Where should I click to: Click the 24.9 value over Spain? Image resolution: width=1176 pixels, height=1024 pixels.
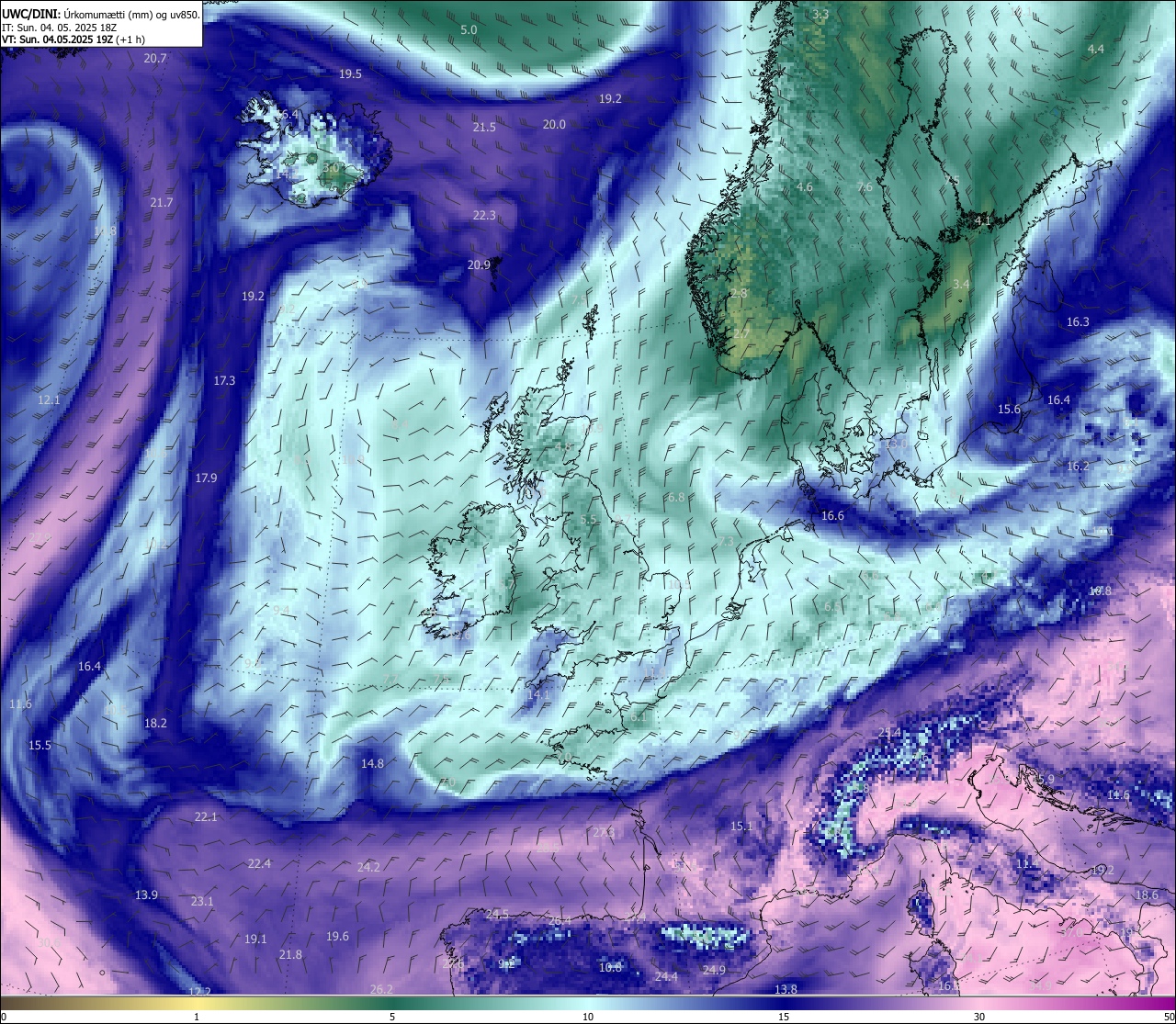pos(714,970)
